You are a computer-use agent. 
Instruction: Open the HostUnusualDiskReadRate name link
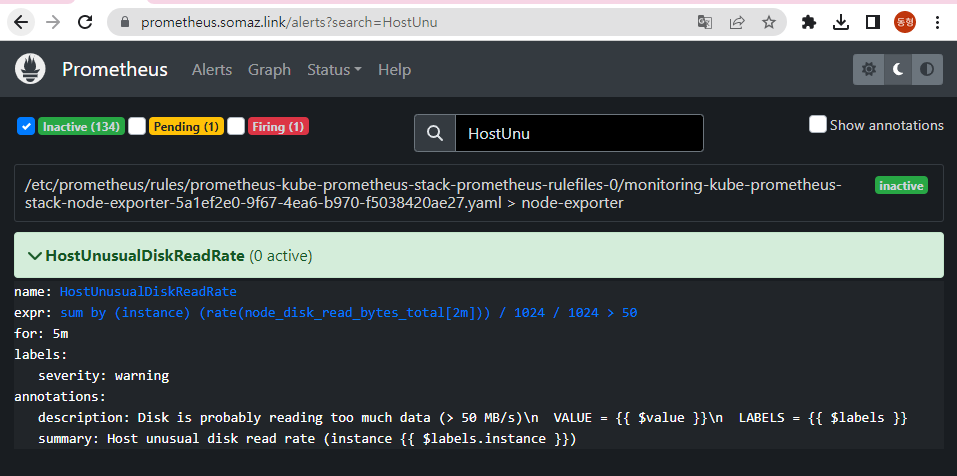coord(148,292)
